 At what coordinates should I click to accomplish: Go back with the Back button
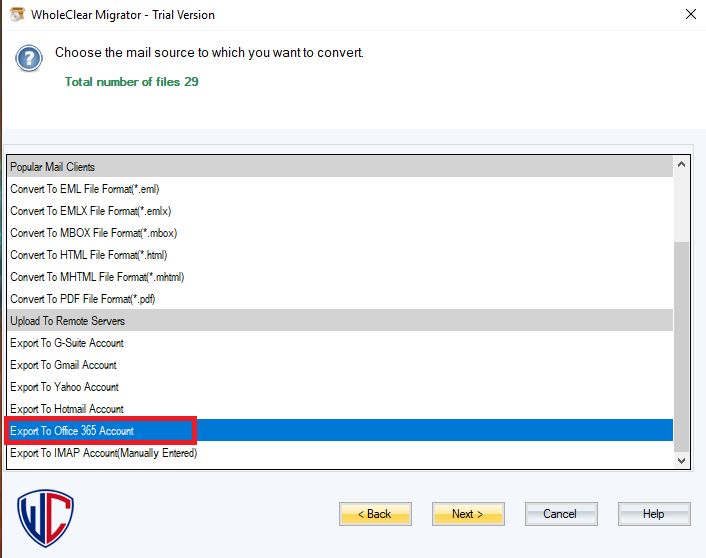[x=375, y=514]
